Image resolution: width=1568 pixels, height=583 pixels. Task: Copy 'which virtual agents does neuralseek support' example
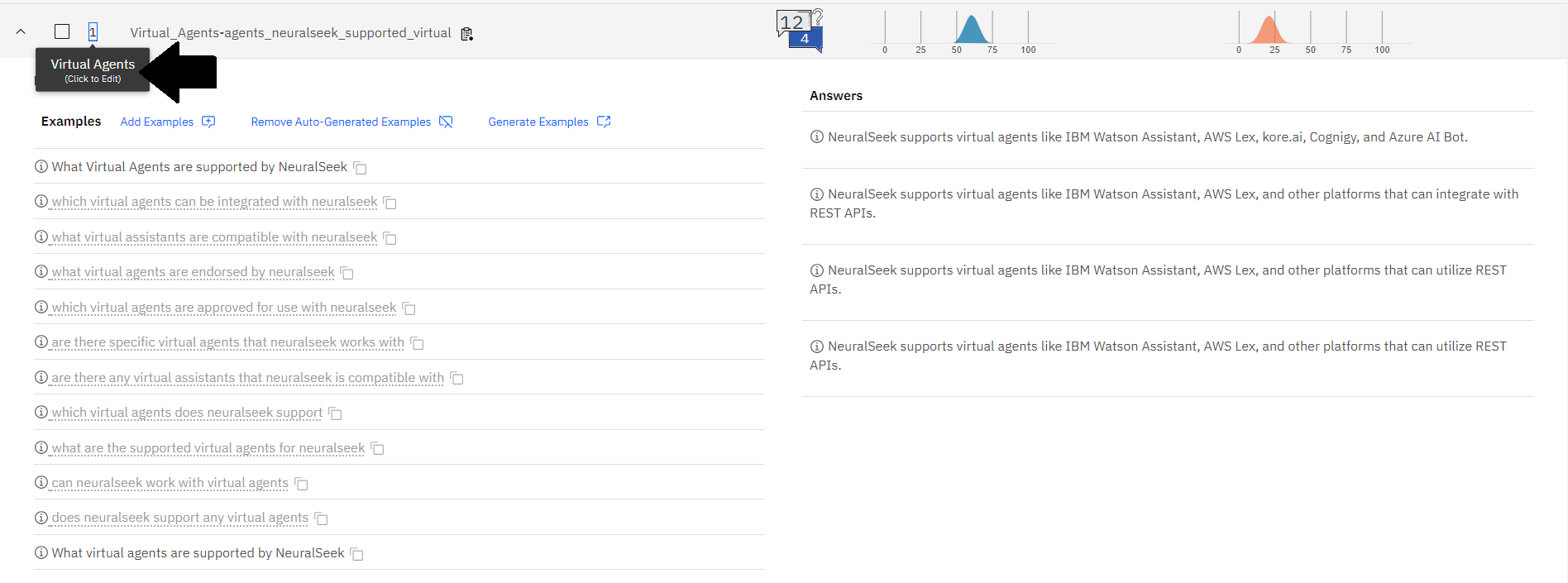point(335,413)
